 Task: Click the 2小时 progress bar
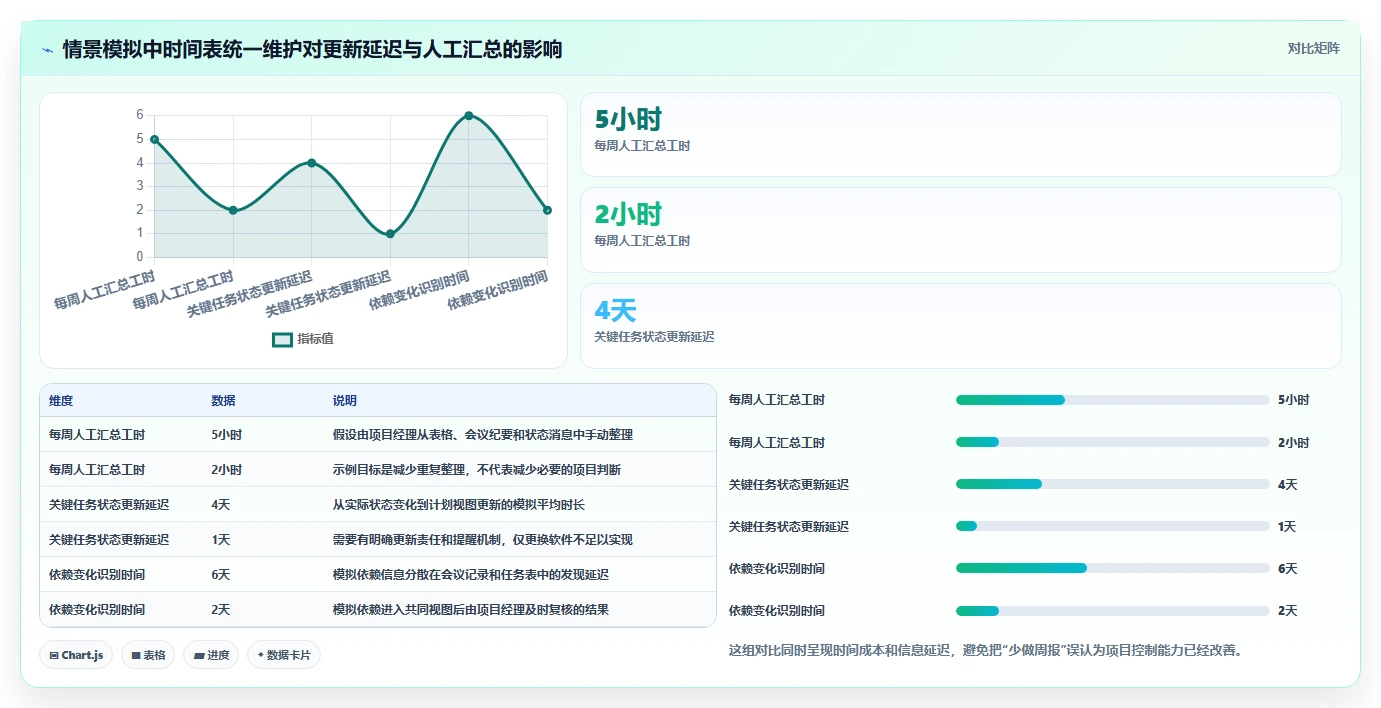[1113, 442]
